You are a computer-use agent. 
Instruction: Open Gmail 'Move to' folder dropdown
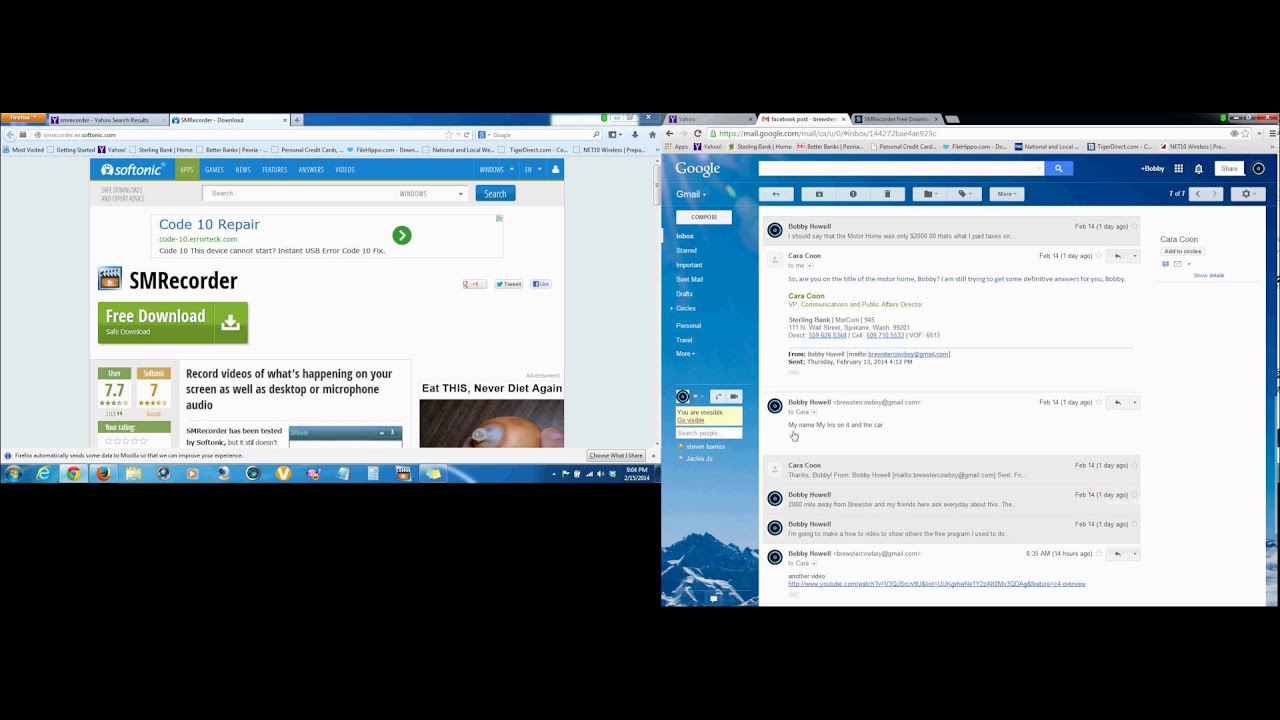pos(929,194)
